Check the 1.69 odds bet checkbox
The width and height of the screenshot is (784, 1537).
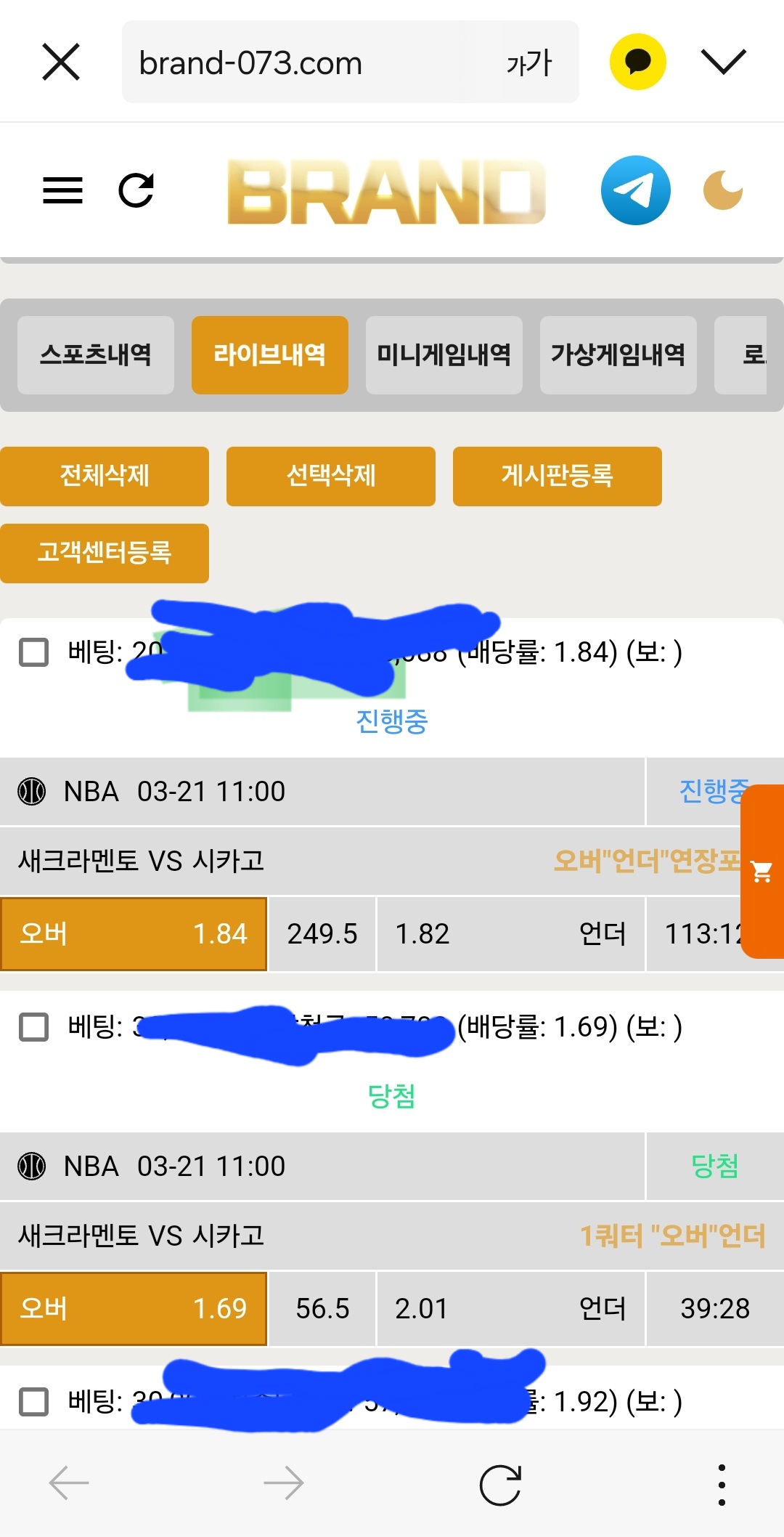point(33,1026)
